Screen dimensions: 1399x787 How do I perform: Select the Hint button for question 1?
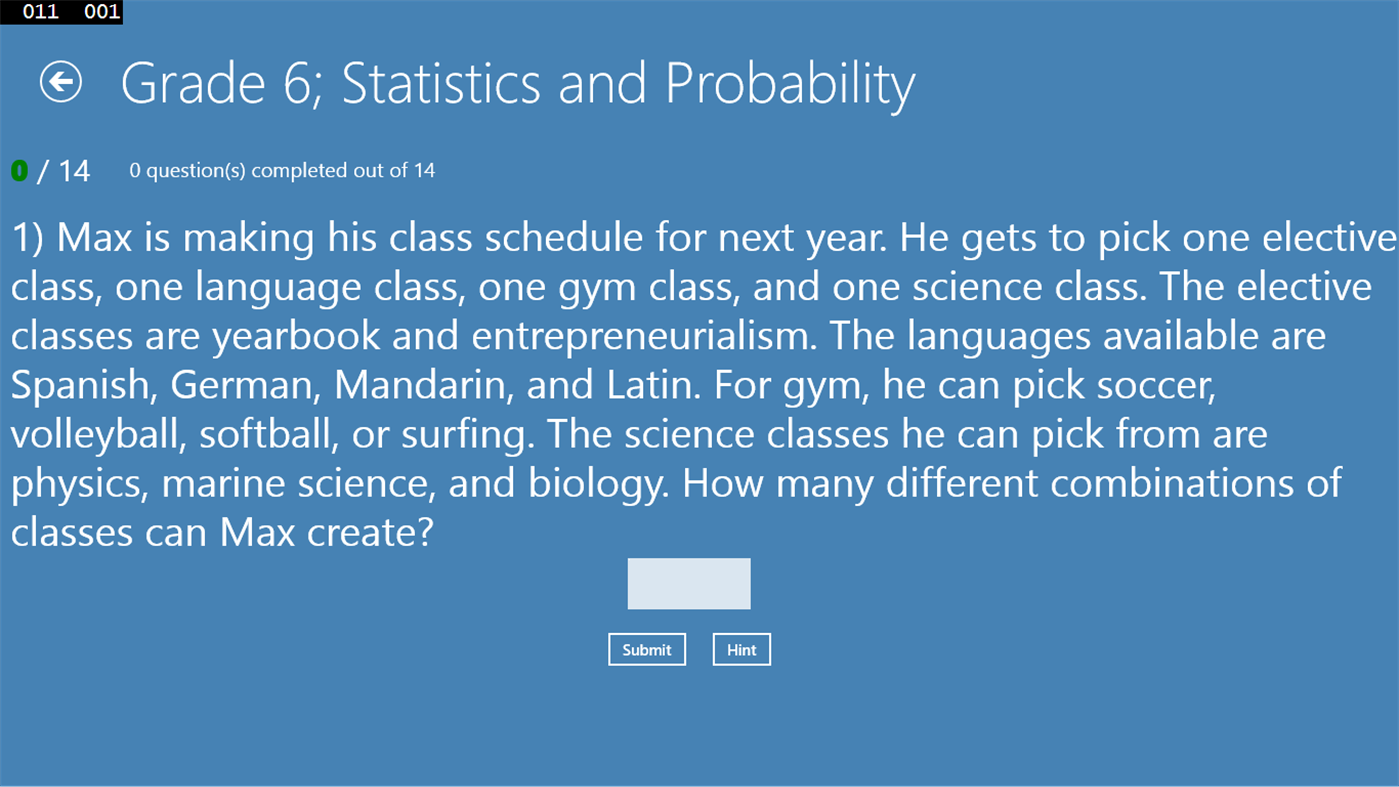741,649
